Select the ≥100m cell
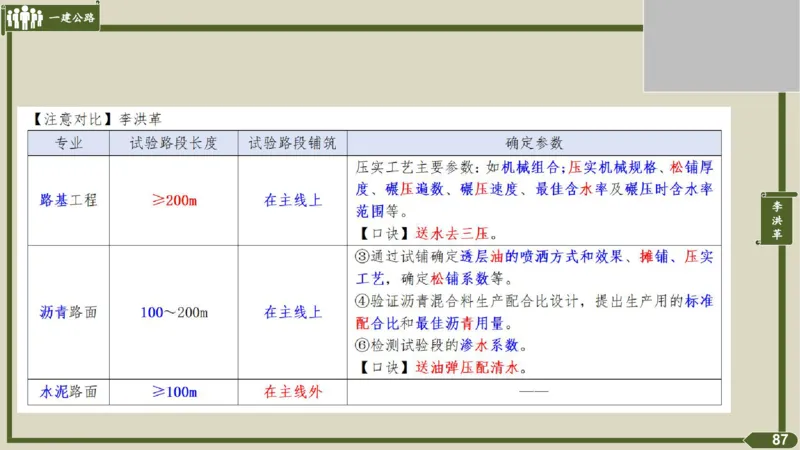The height and width of the screenshot is (450, 800). tap(173, 392)
